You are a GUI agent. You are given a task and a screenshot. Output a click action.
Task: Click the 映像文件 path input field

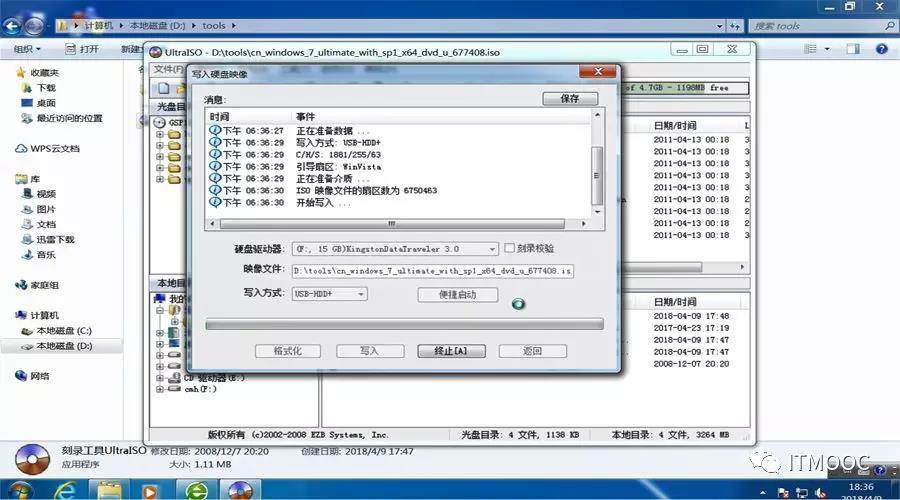point(433,270)
